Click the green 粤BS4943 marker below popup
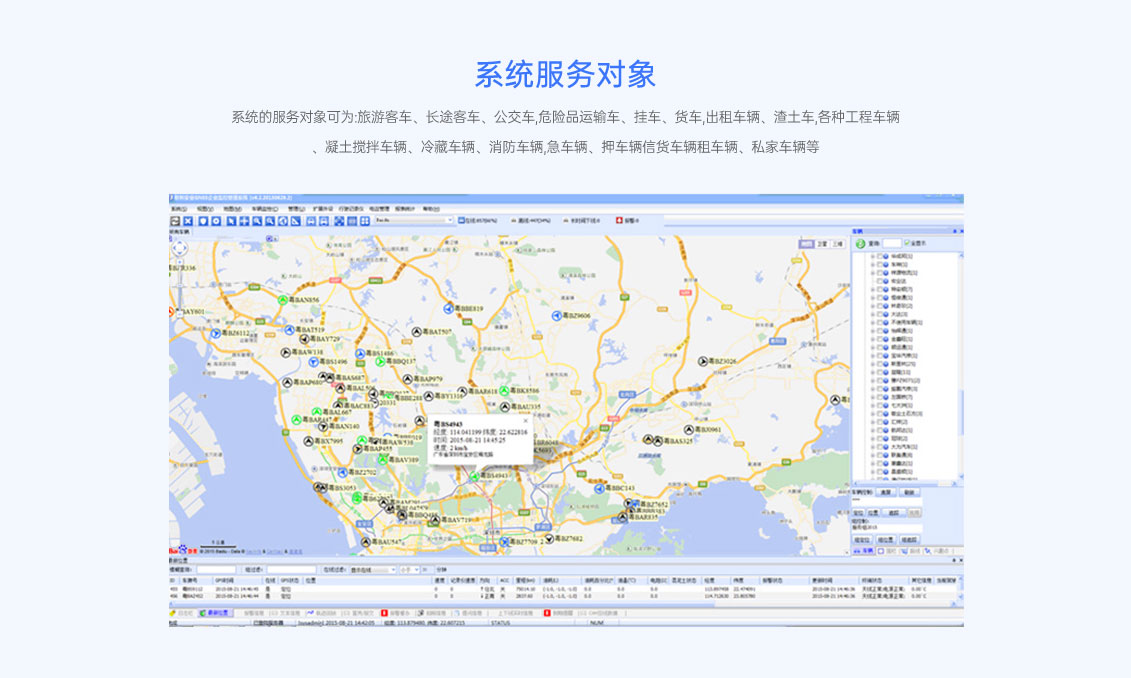Image resolution: width=1131 pixels, height=678 pixels. 475,476
